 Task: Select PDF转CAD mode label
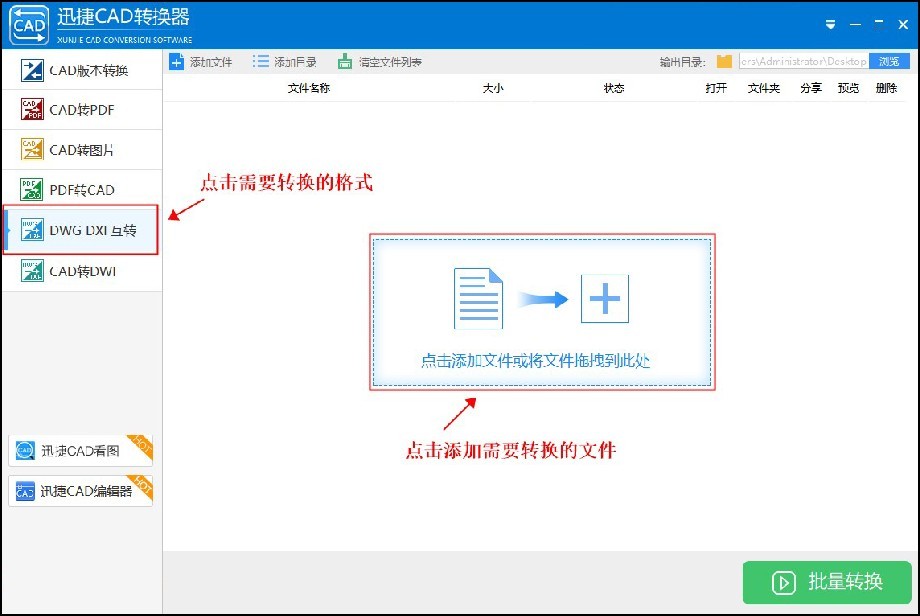82,190
